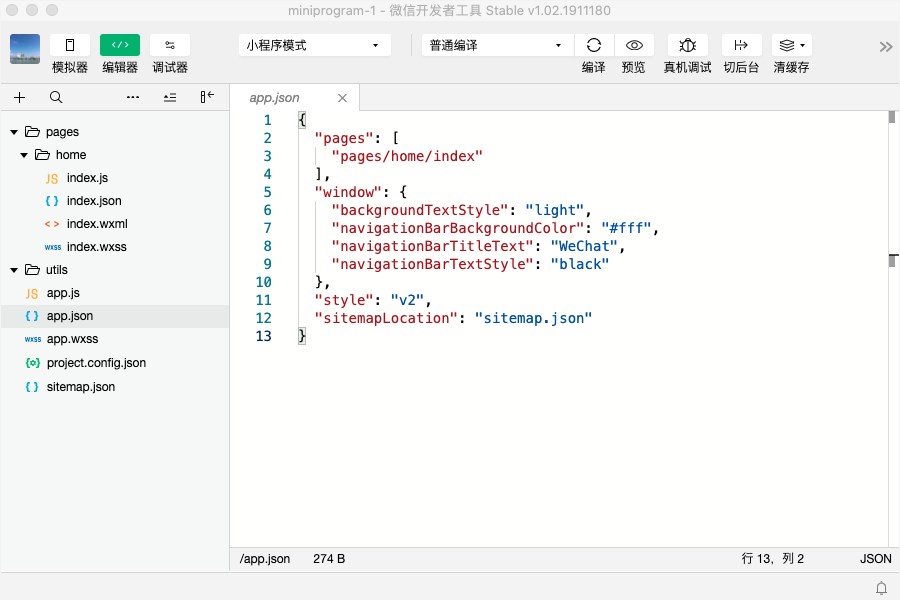Collapse the pages folder

14,132
